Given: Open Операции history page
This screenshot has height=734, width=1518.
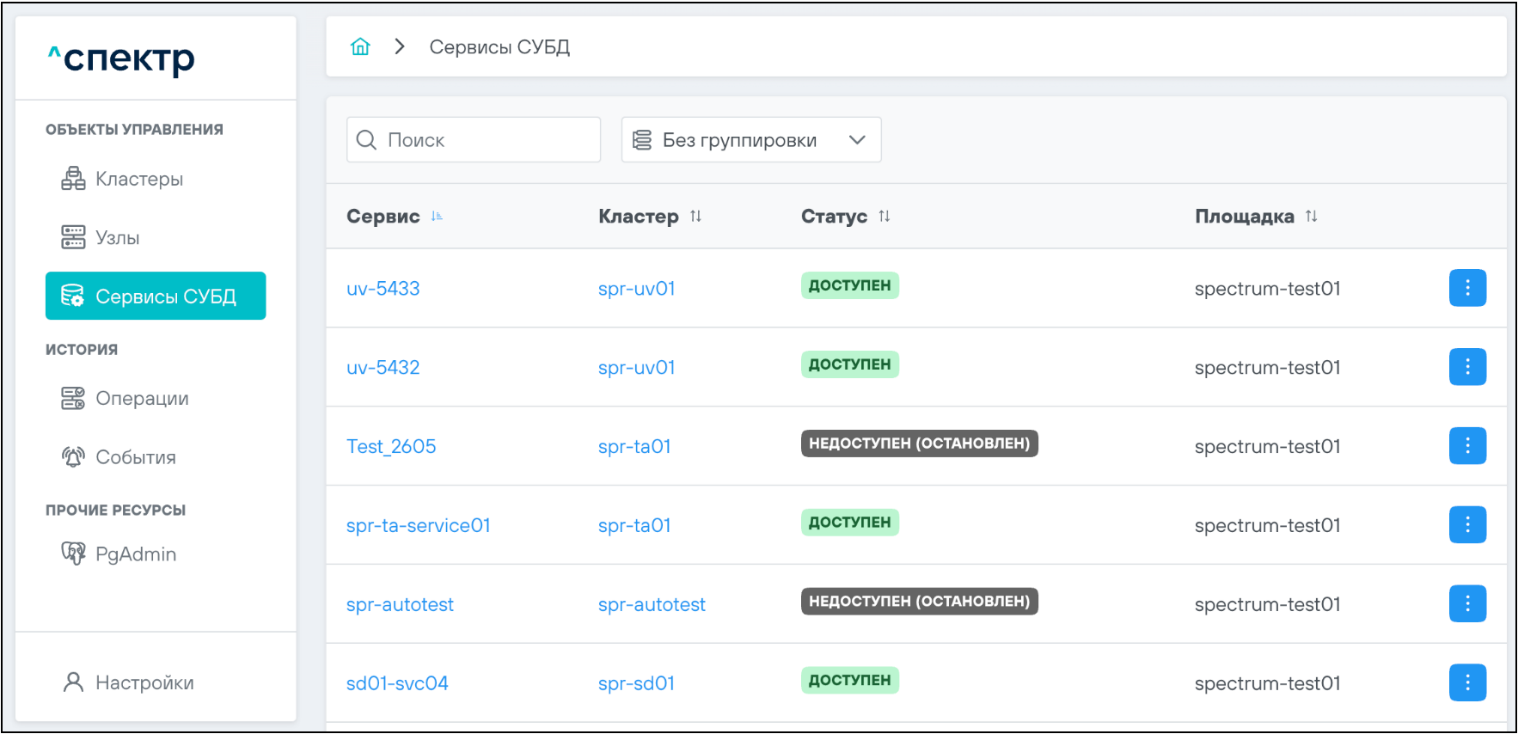Looking at the screenshot, I should [142, 398].
